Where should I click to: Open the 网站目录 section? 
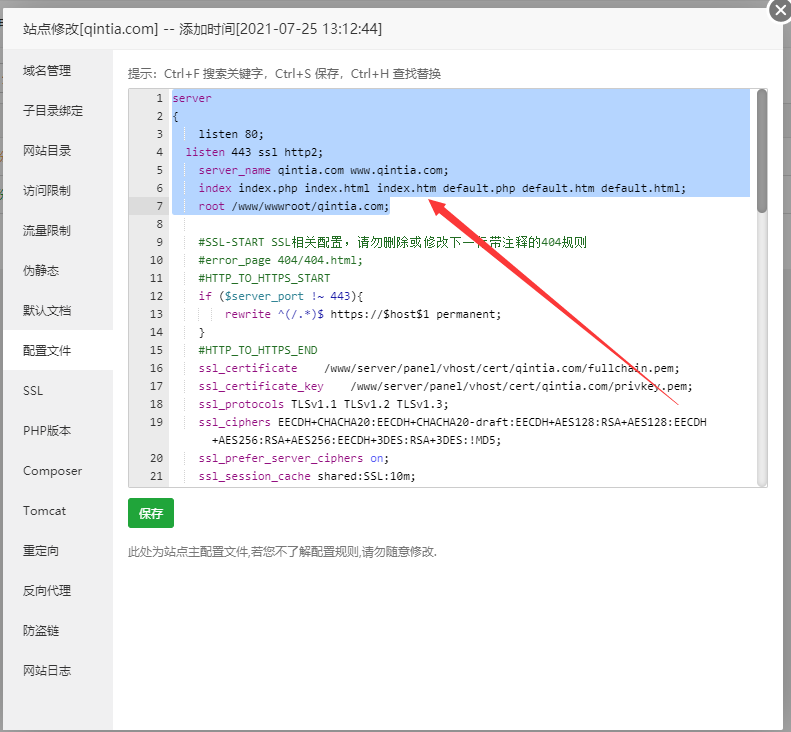pyautogui.click(x=47, y=151)
